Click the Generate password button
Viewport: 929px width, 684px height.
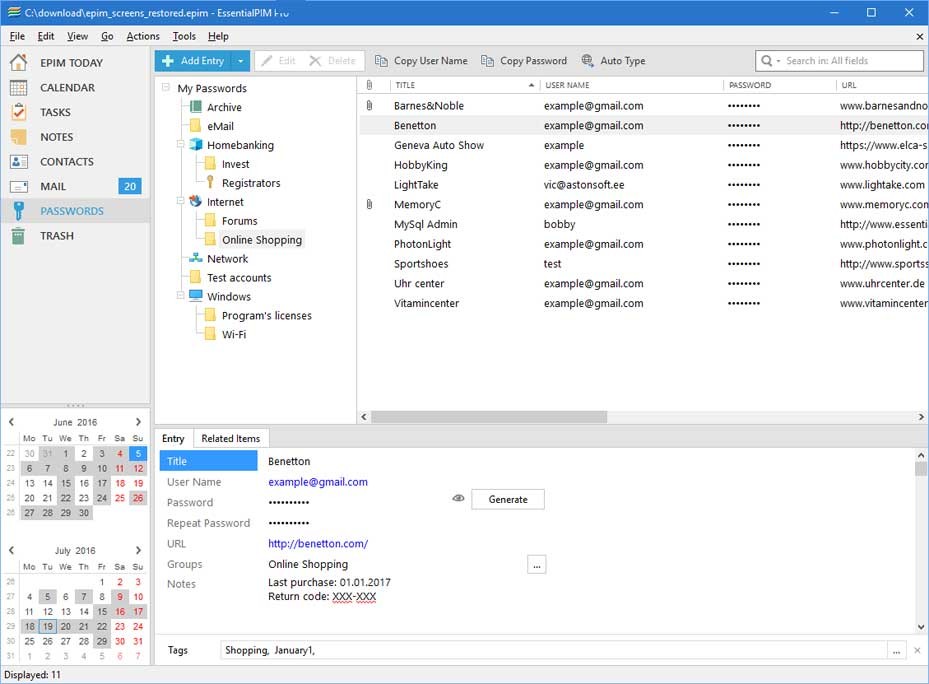(x=508, y=499)
